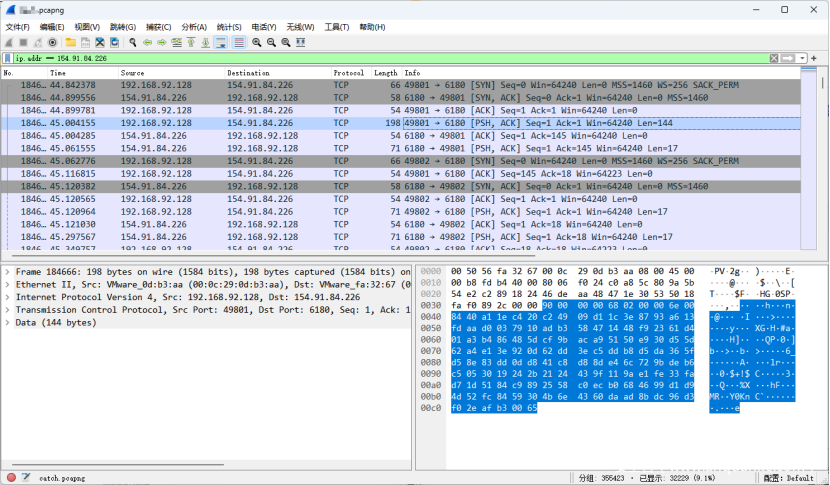Open the 分析(A) menu

[x=194, y=27]
